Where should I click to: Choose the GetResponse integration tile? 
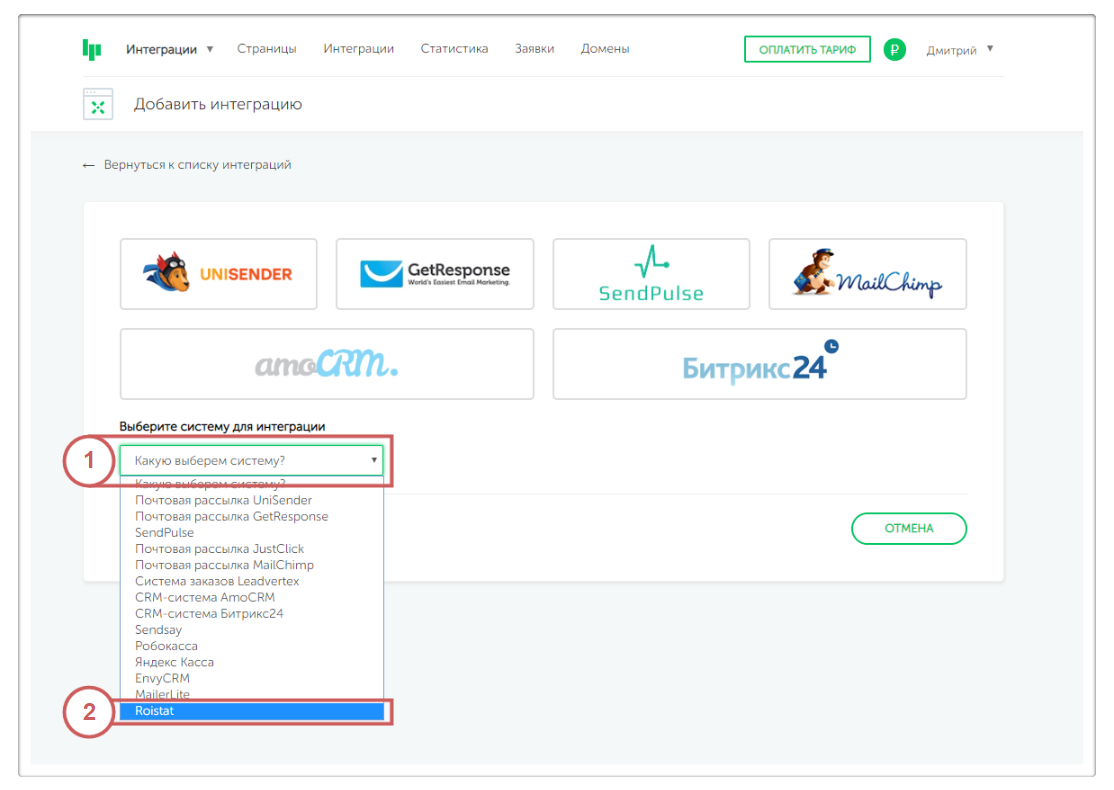434,274
